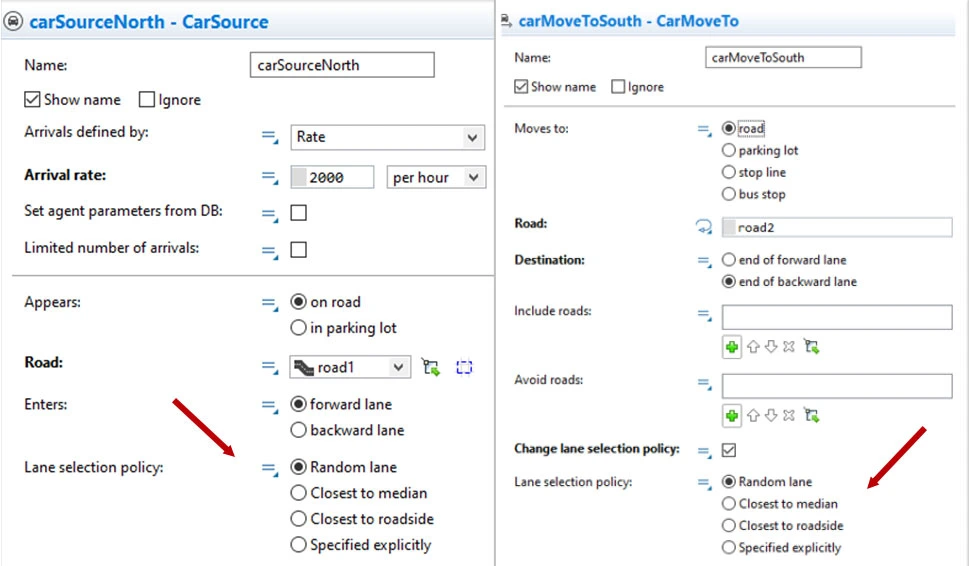Toggle Show name checkbox in CarMoveTo panel
This screenshot has width=969, height=566.
[x=521, y=87]
